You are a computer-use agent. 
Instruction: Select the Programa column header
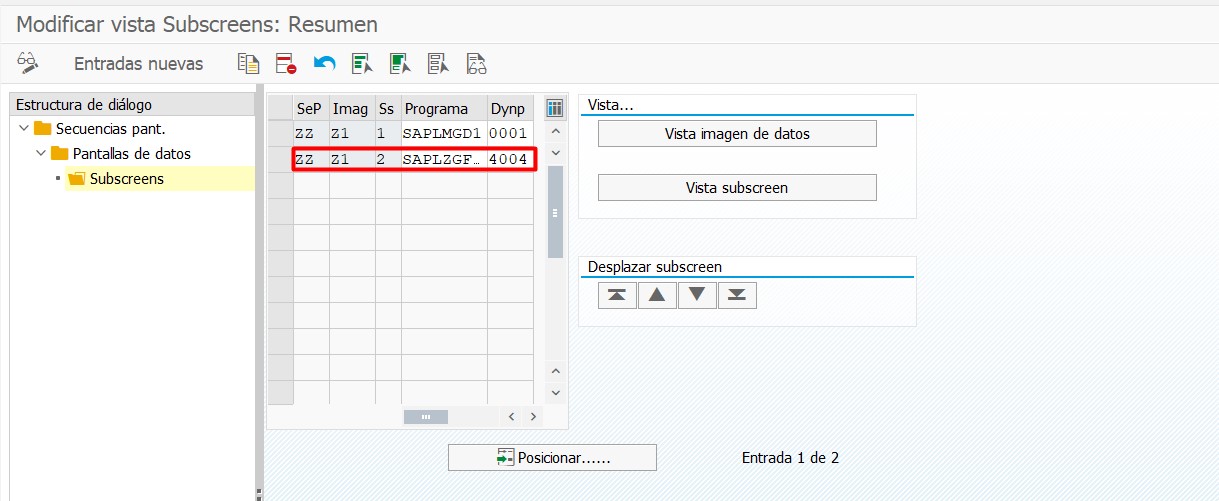444,109
